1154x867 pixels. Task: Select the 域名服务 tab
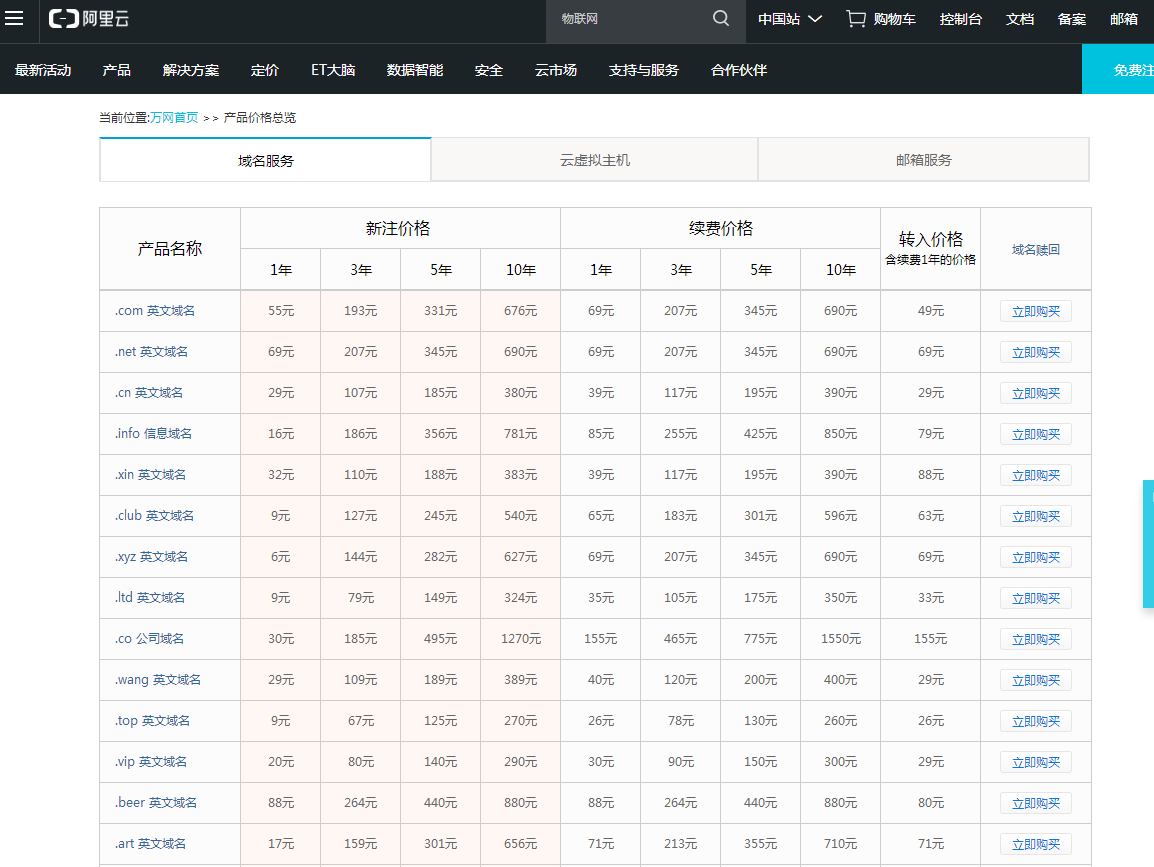[266, 160]
